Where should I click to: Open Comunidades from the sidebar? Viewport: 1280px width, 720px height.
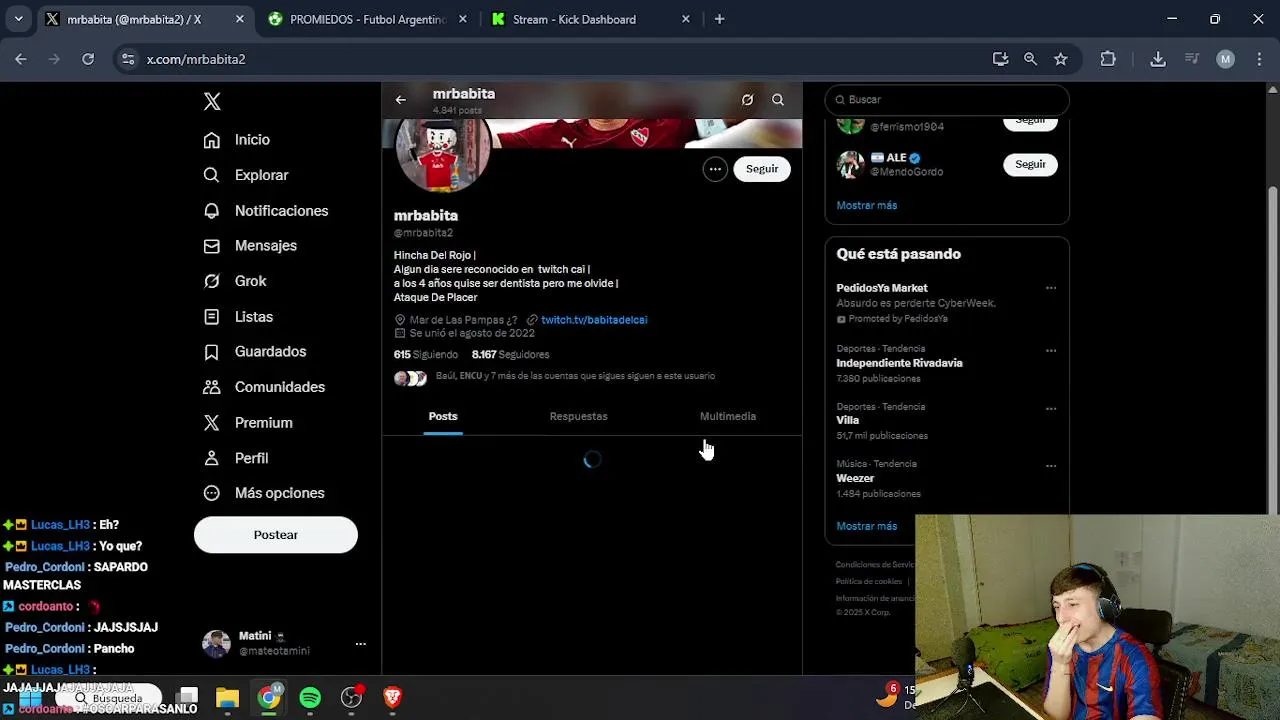(264, 387)
